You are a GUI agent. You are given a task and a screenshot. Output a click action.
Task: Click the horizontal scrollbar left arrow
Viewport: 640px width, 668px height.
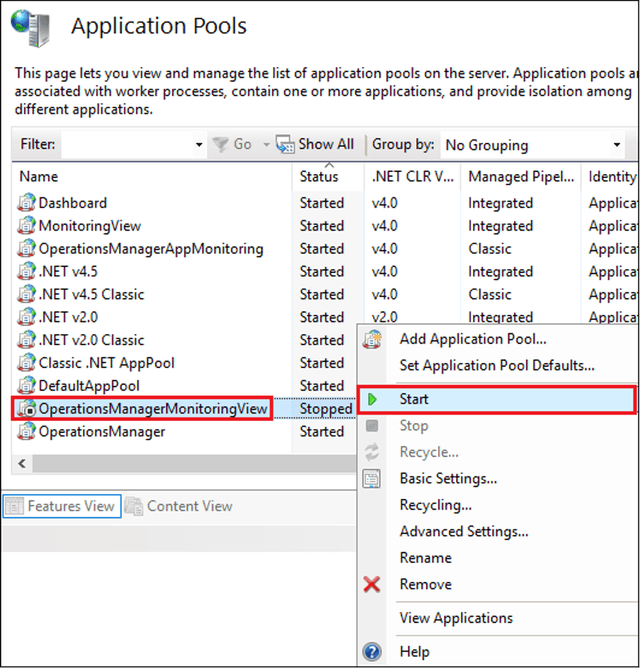[x=22, y=463]
